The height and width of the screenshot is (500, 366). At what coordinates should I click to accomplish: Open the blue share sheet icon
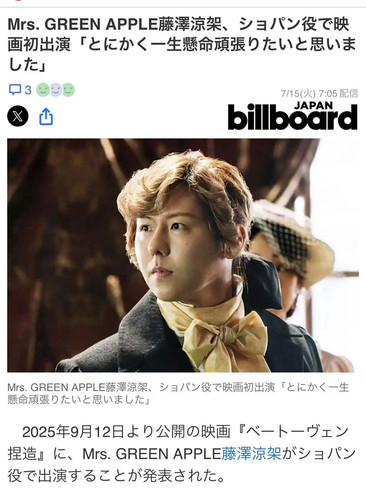46,116
